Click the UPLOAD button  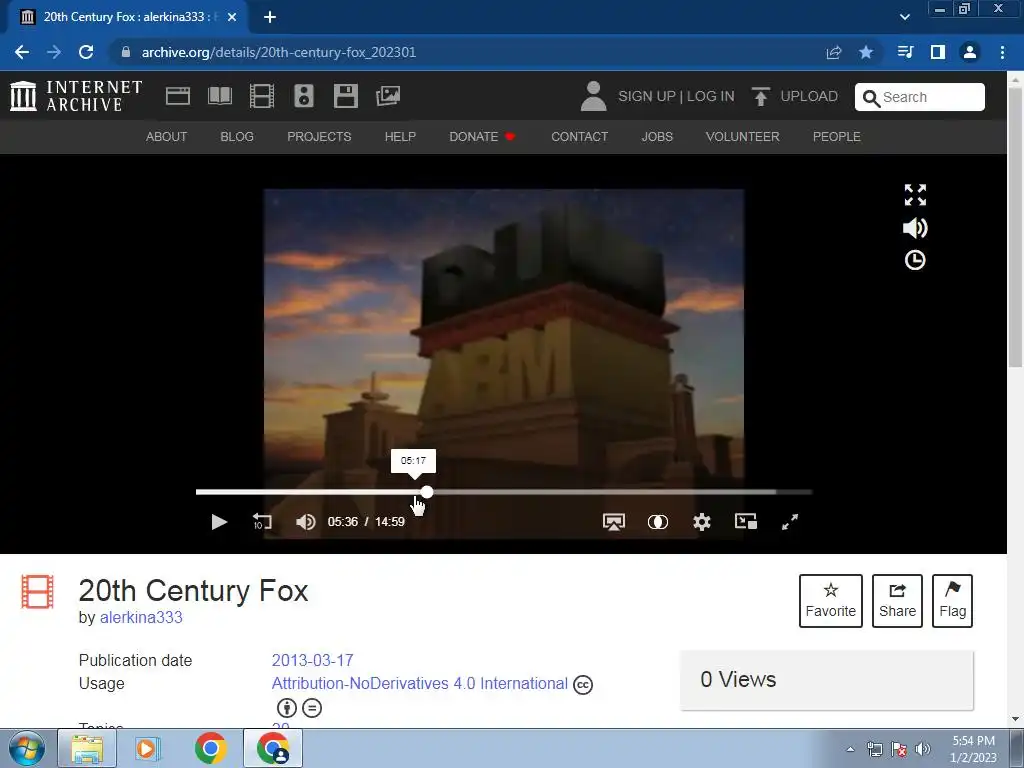click(794, 96)
